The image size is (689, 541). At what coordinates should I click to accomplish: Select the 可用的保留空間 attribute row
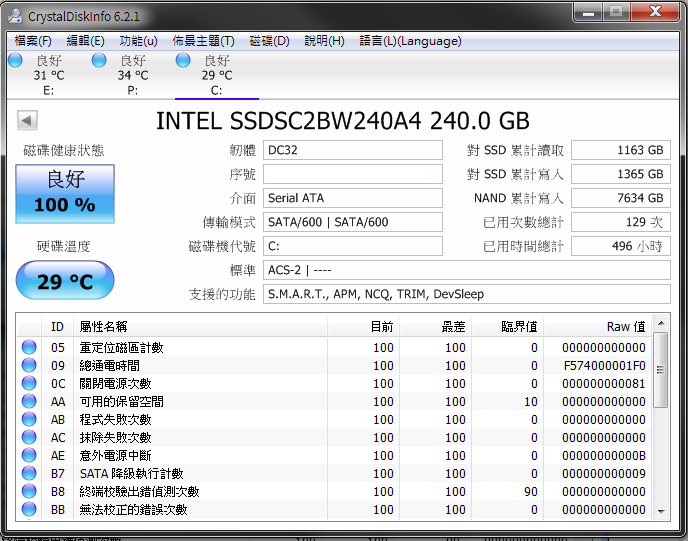pos(334,401)
